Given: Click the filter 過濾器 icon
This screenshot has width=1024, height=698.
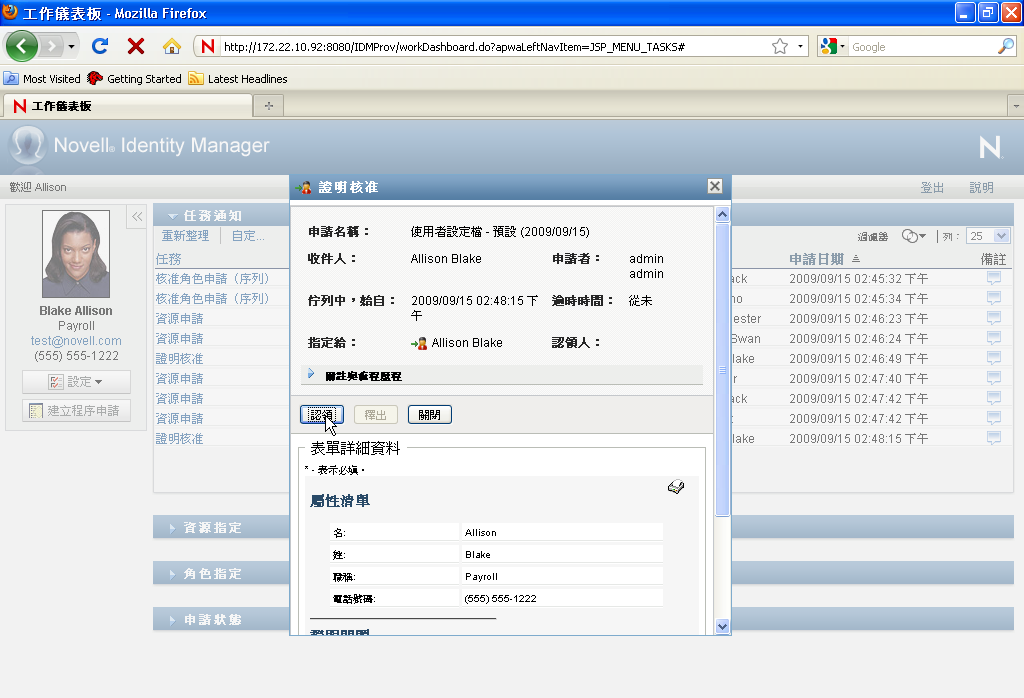Looking at the screenshot, I should [872, 236].
